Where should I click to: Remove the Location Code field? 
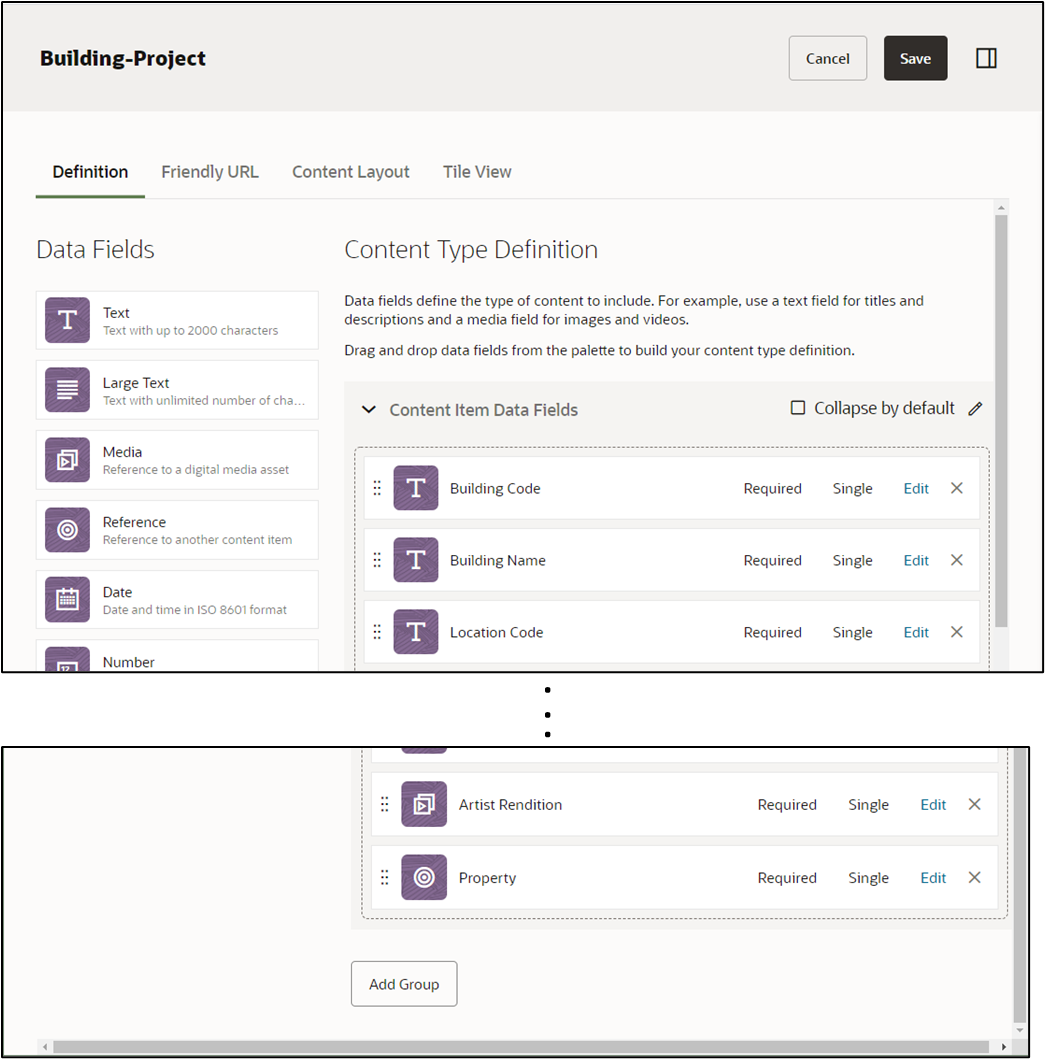(956, 631)
